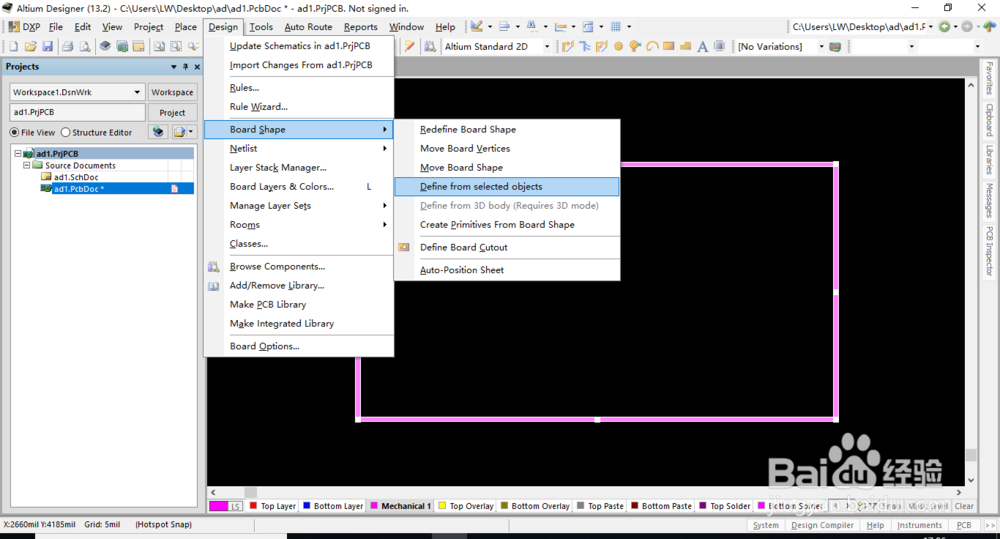
Task: Open the Workspace1.DsnWrk dropdown
Action: [137, 92]
